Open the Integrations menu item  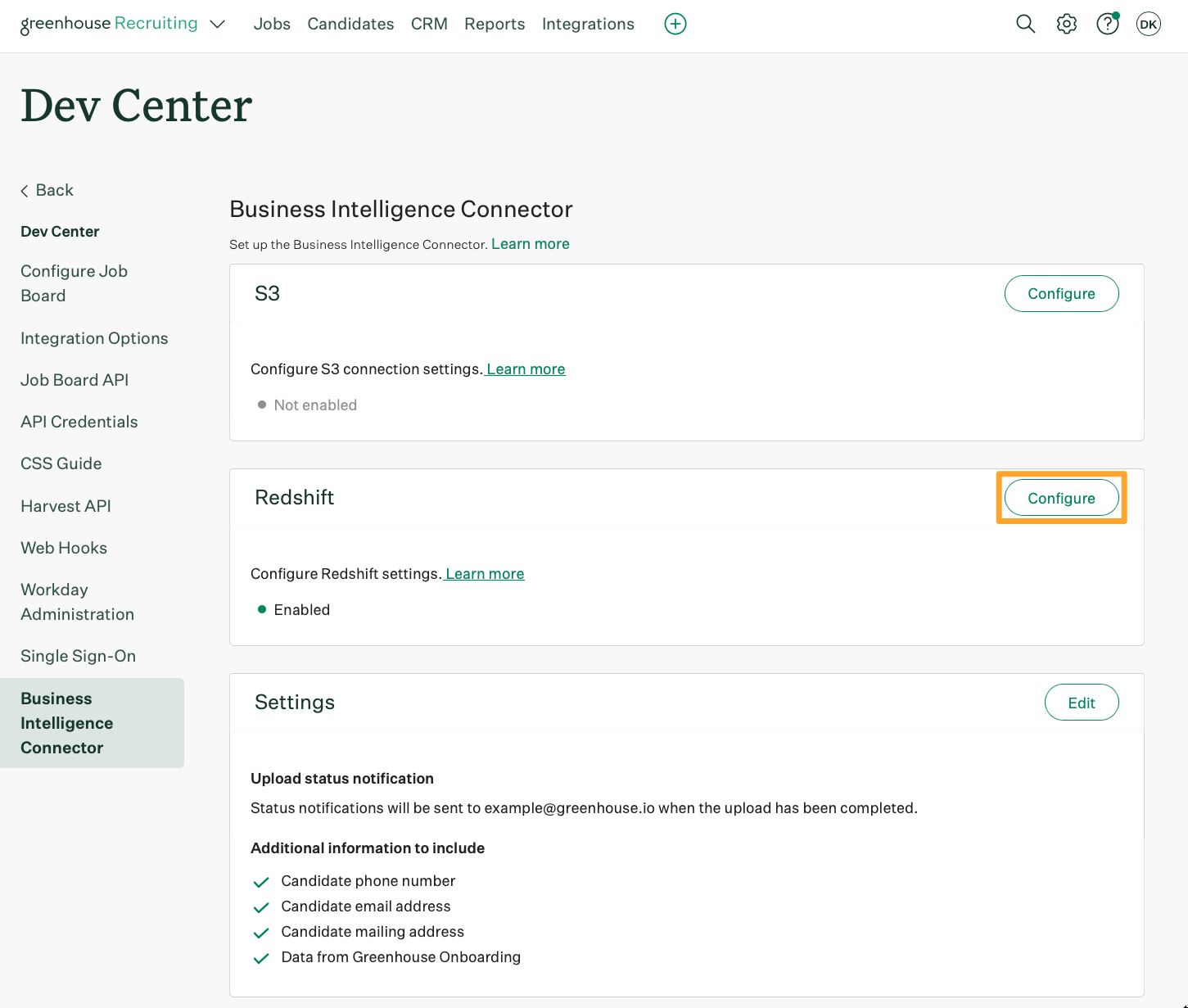pyautogui.click(x=588, y=24)
